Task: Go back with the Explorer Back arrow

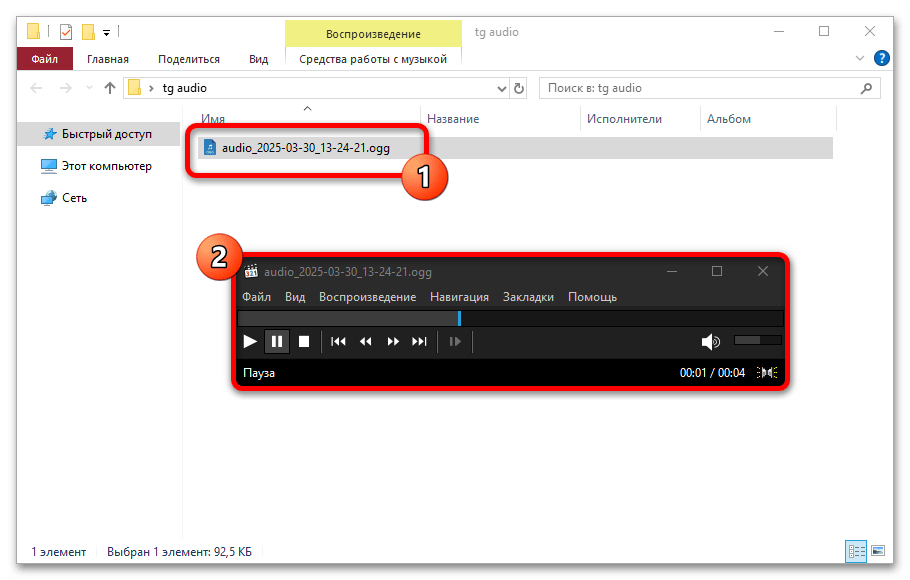Action: click(x=36, y=88)
